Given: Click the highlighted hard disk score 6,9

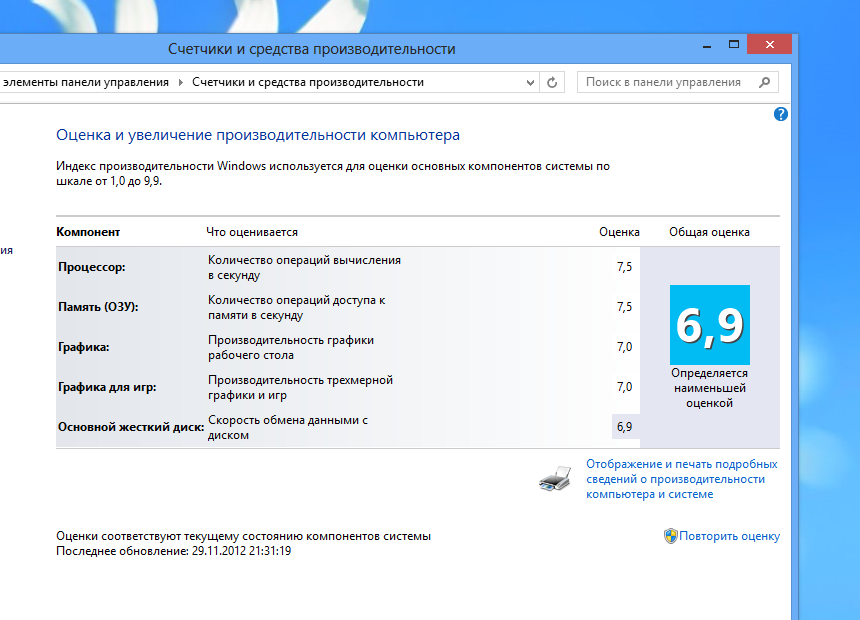Looking at the screenshot, I should (x=625, y=427).
